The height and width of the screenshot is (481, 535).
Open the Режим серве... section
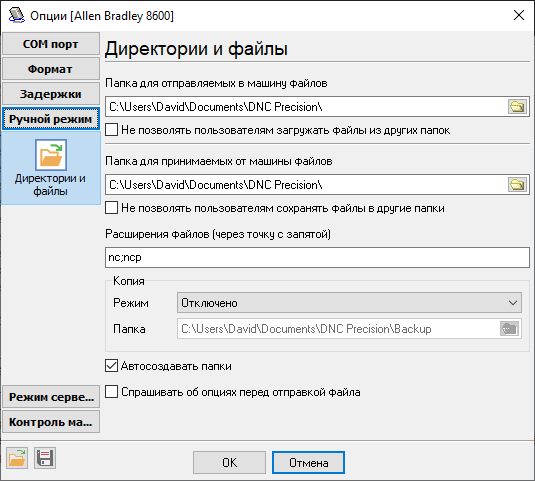coord(51,397)
